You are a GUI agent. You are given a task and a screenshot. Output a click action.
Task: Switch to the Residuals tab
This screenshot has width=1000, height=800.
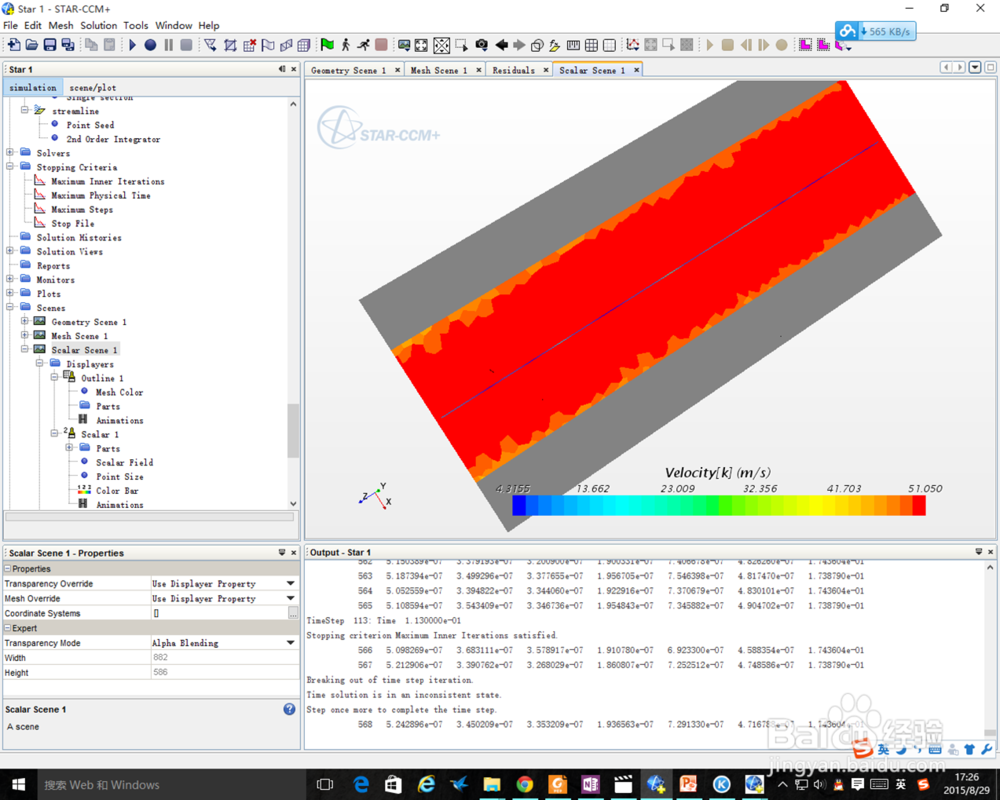tap(513, 70)
